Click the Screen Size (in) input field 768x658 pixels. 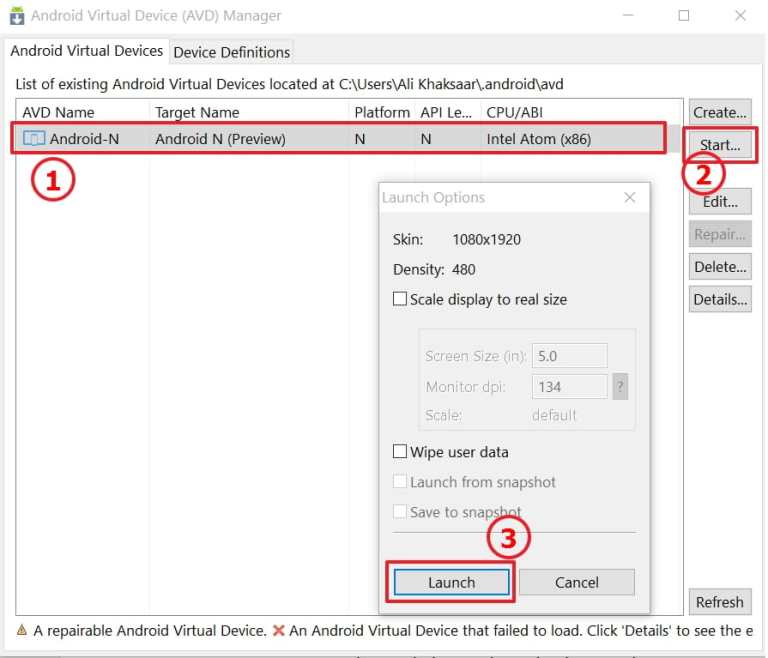[569, 356]
